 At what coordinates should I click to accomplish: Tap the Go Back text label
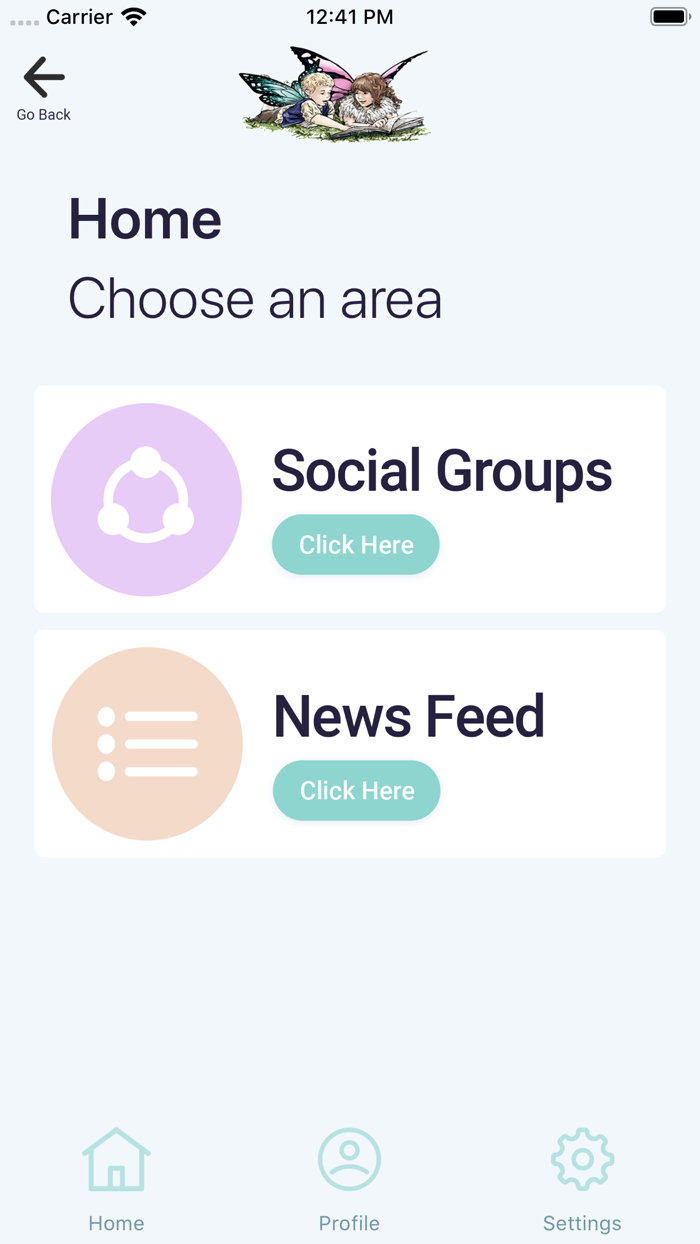pyautogui.click(x=44, y=115)
